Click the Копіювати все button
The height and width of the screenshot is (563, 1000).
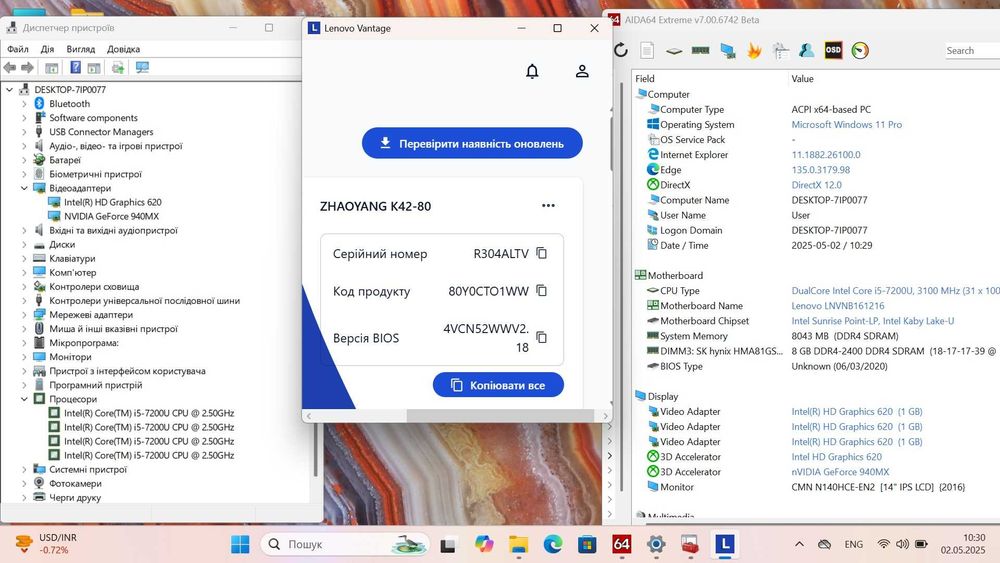(x=498, y=385)
